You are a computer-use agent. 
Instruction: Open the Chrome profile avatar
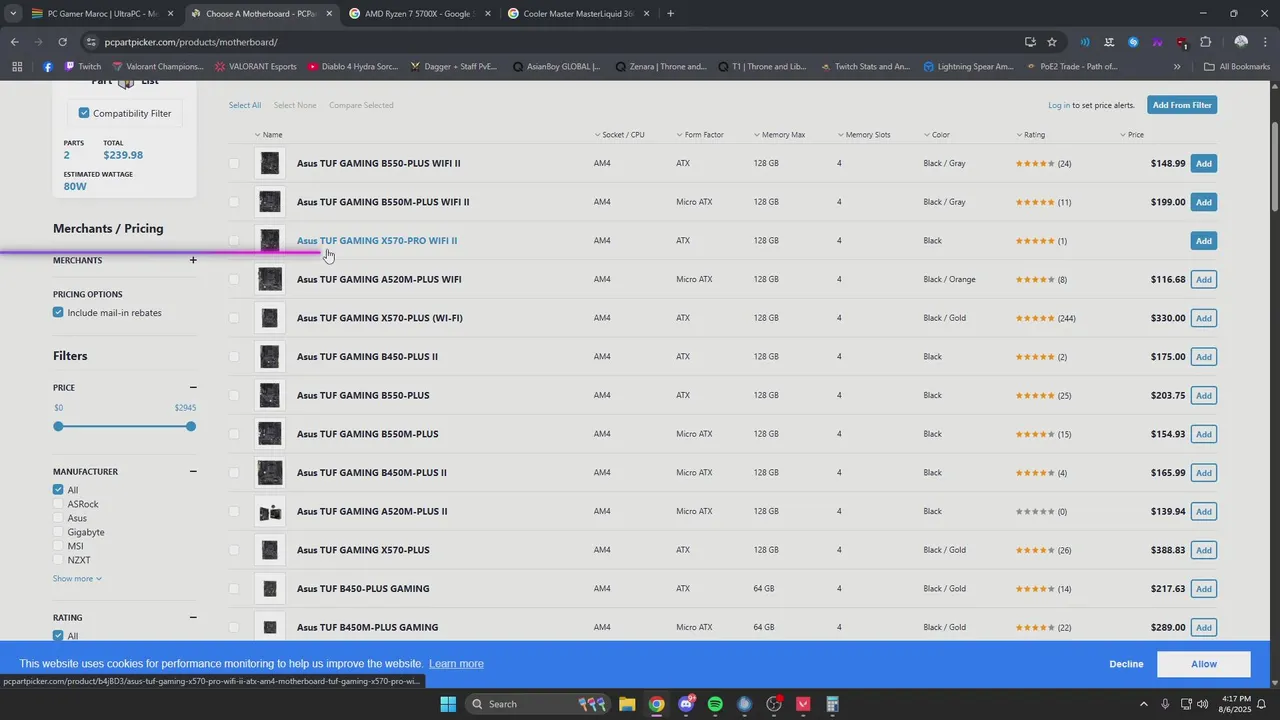click(1241, 42)
